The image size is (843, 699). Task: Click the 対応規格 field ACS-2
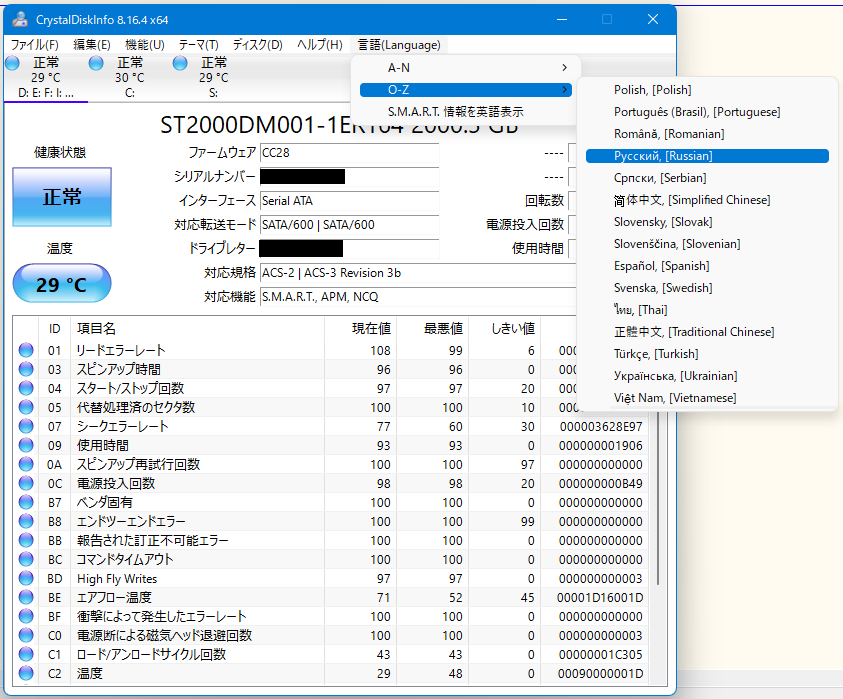[418, 273]
